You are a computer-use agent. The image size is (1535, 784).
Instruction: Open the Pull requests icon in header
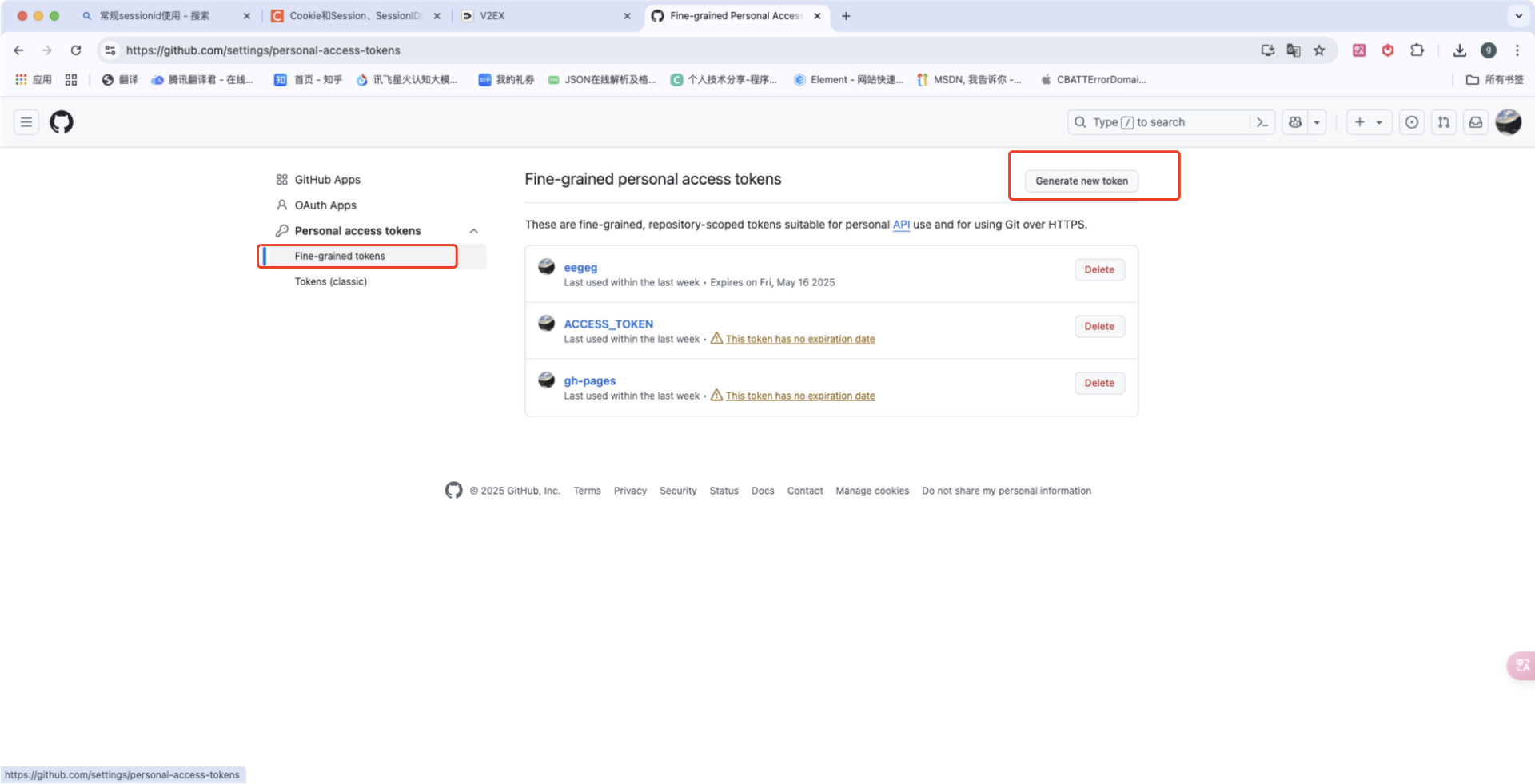(1444, 122)
